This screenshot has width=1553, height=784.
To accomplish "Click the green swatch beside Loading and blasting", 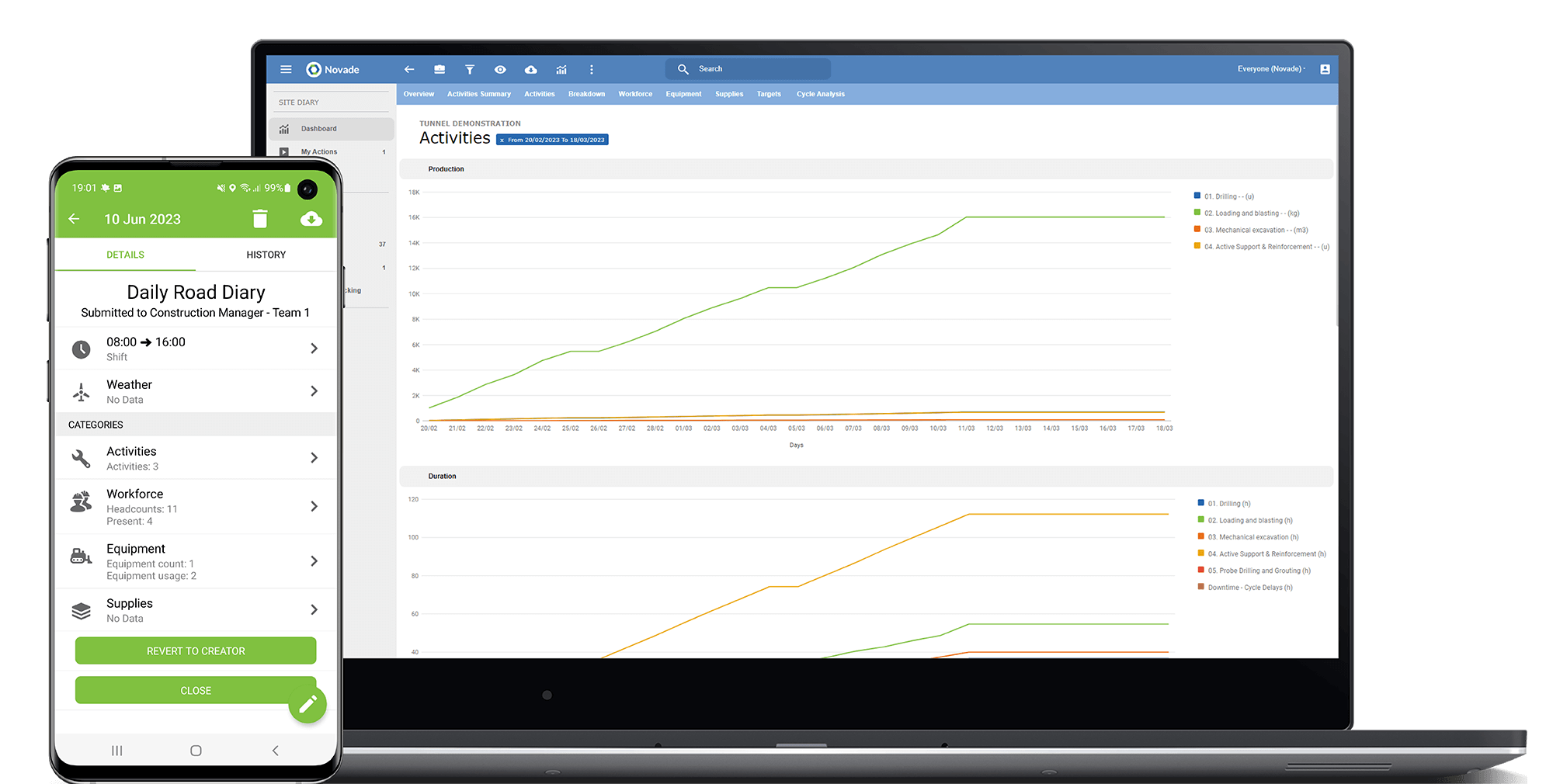I will point(1197,213).
